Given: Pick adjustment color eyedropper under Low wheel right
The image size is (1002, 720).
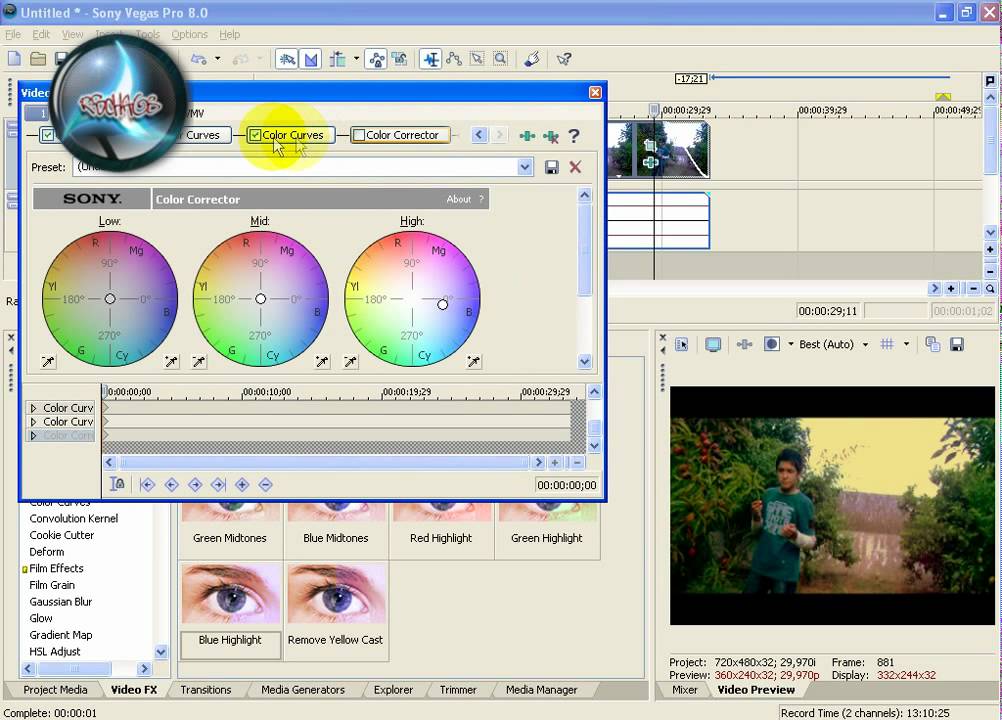Looking at the screenshot, I should point(171,362).
